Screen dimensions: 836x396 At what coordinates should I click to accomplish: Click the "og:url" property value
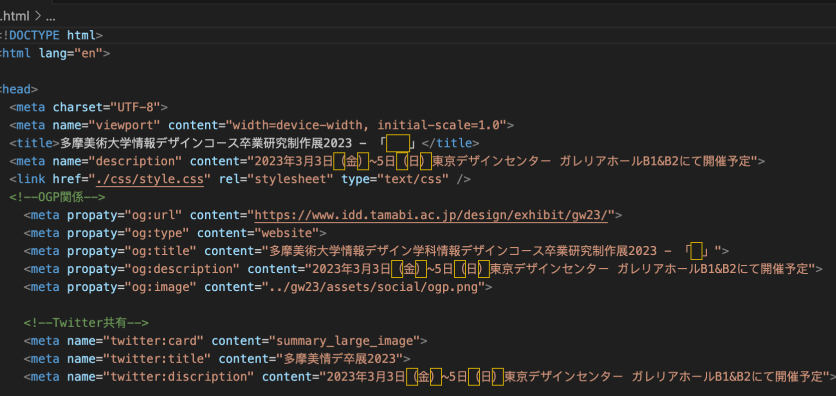(x=154, y=215)
